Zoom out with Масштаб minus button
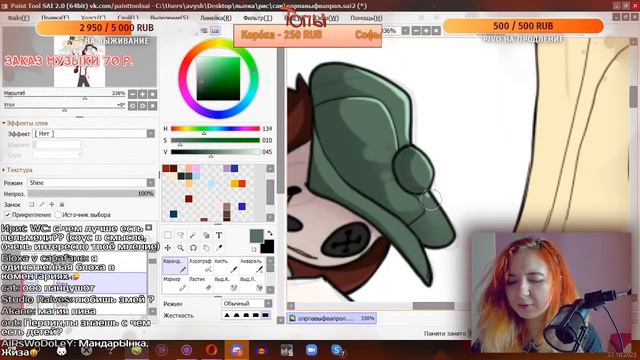 tap(132, 94)
